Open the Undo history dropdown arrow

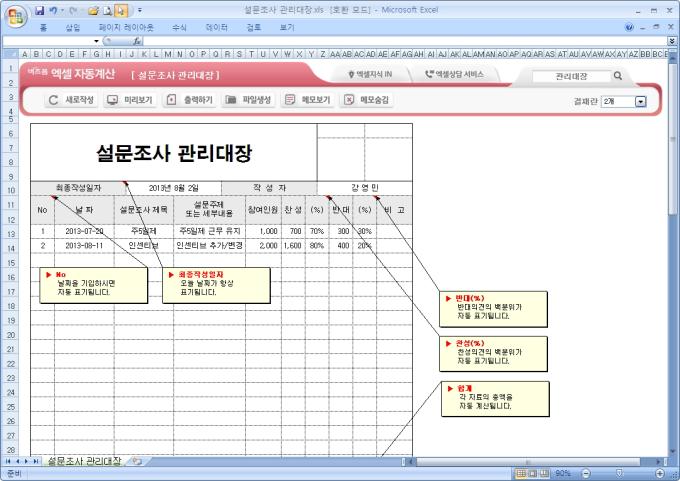62,10
